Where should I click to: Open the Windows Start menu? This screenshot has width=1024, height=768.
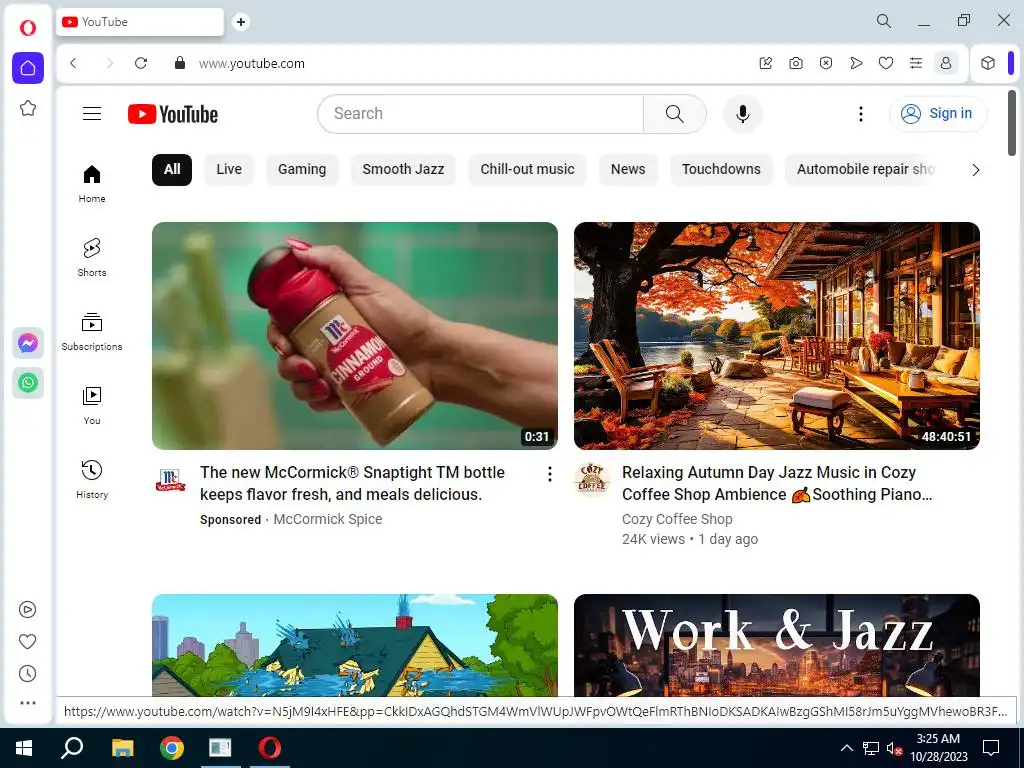(24, 748)
